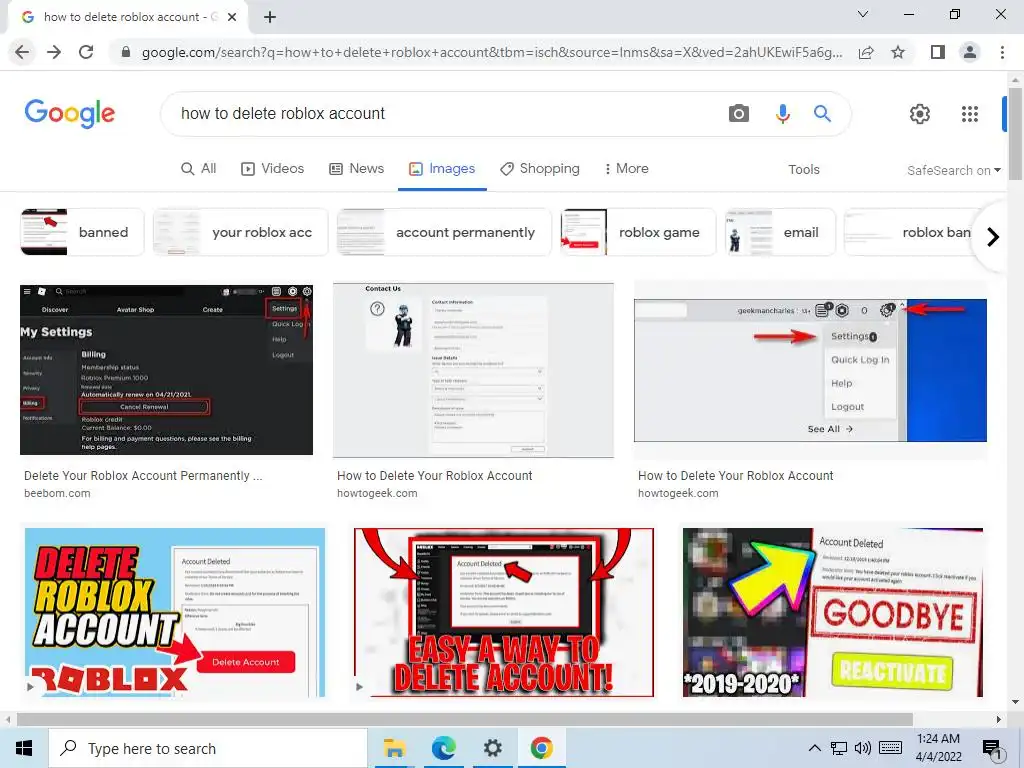Launch Microsoft Edge from taskbar
The height and width of the screenshot is (768, 1024).
point(443,748)
